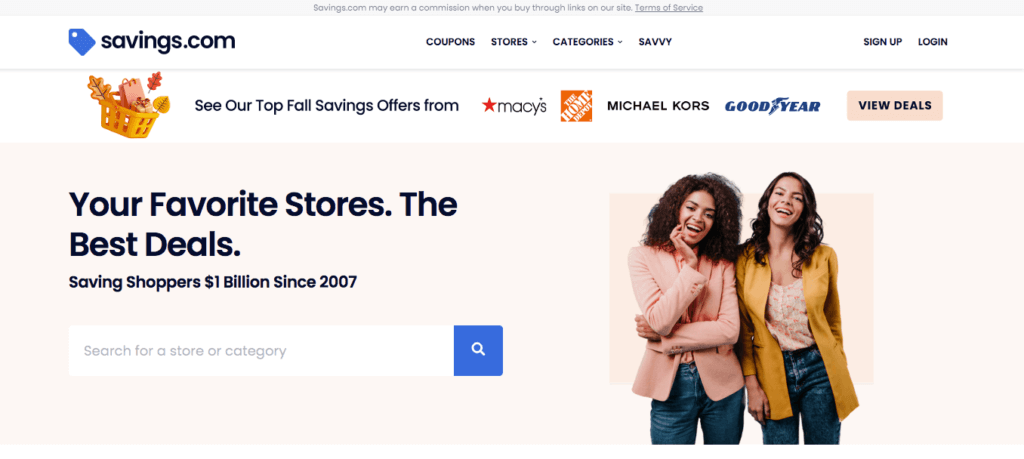
Task: Select the Goodyear logo
Action: [772, 106]
